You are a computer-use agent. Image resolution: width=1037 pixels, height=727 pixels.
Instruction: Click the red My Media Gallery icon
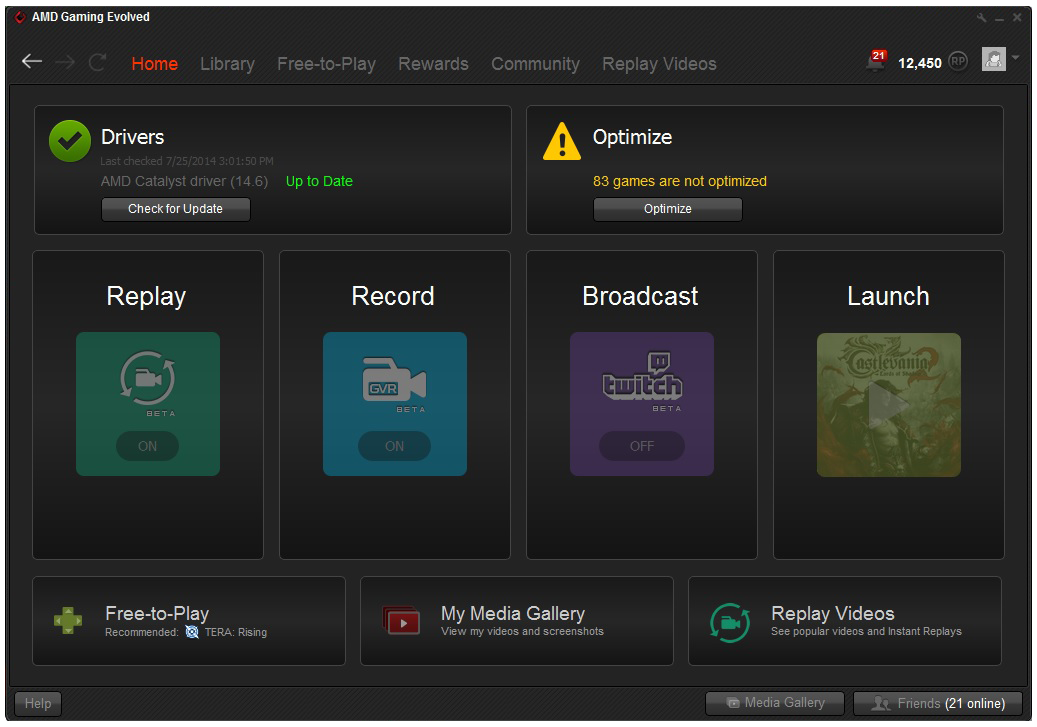click(401, 620)
